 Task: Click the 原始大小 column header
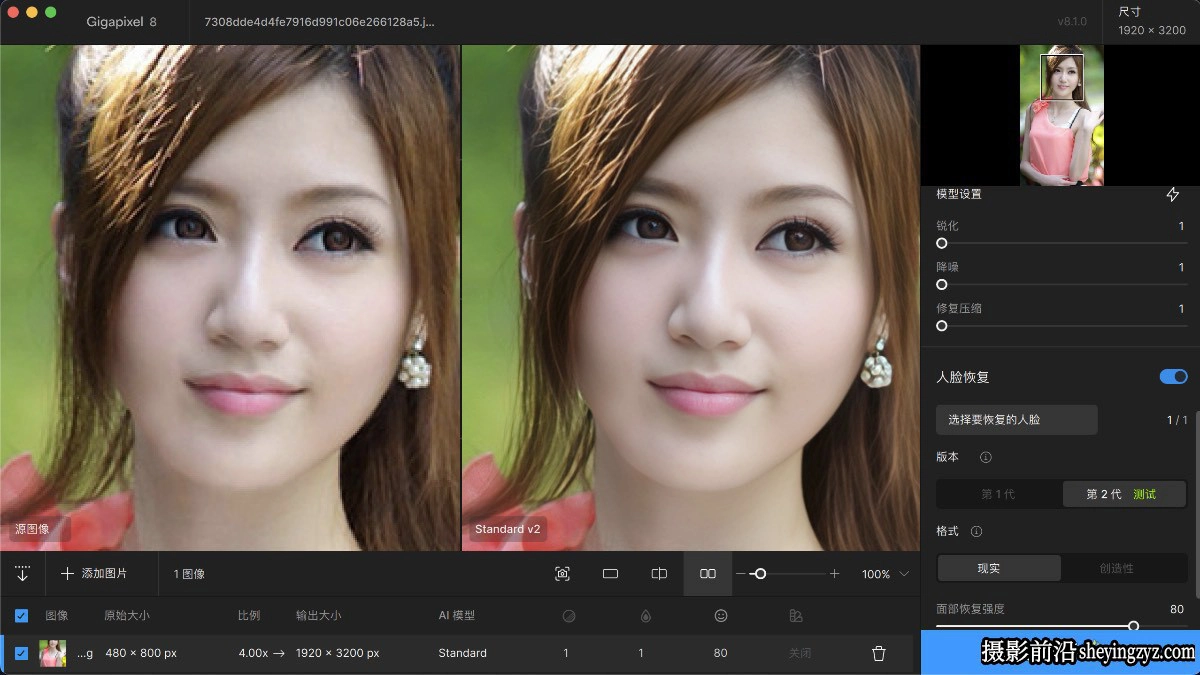(x=127, y=616)
